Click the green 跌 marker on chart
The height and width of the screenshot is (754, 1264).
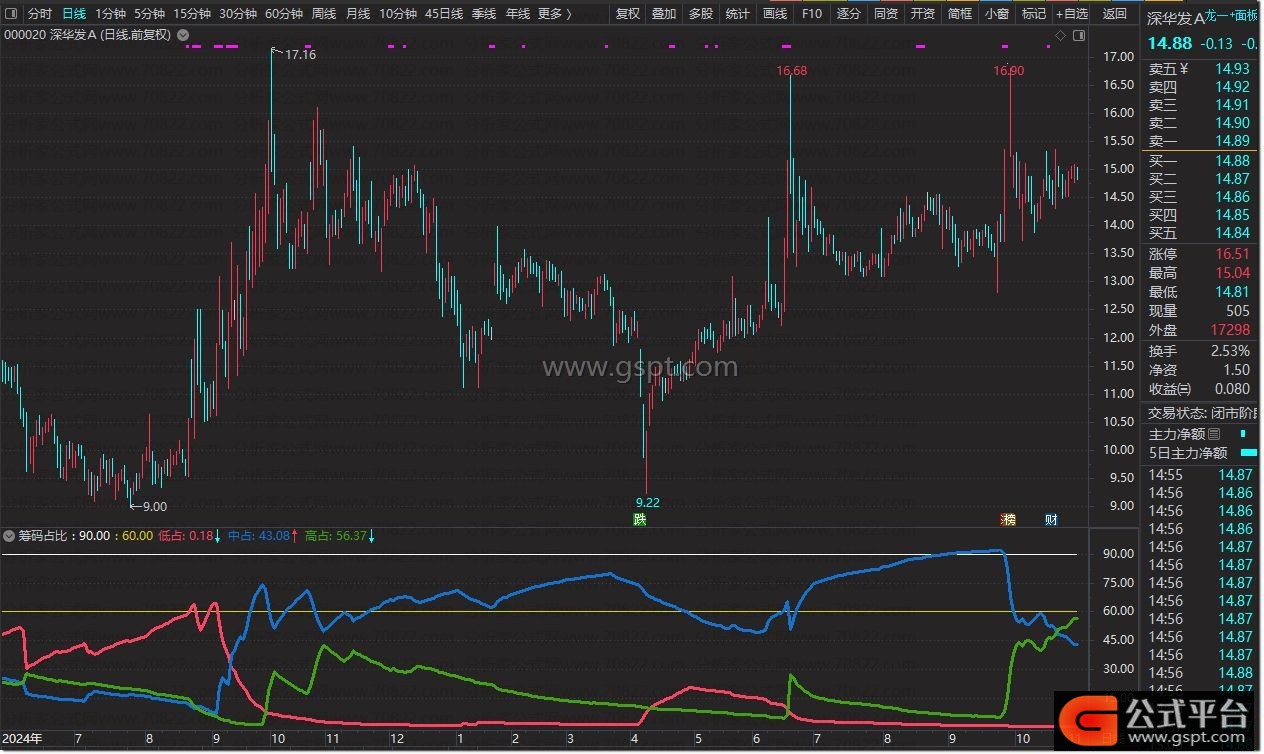point(640,519)
